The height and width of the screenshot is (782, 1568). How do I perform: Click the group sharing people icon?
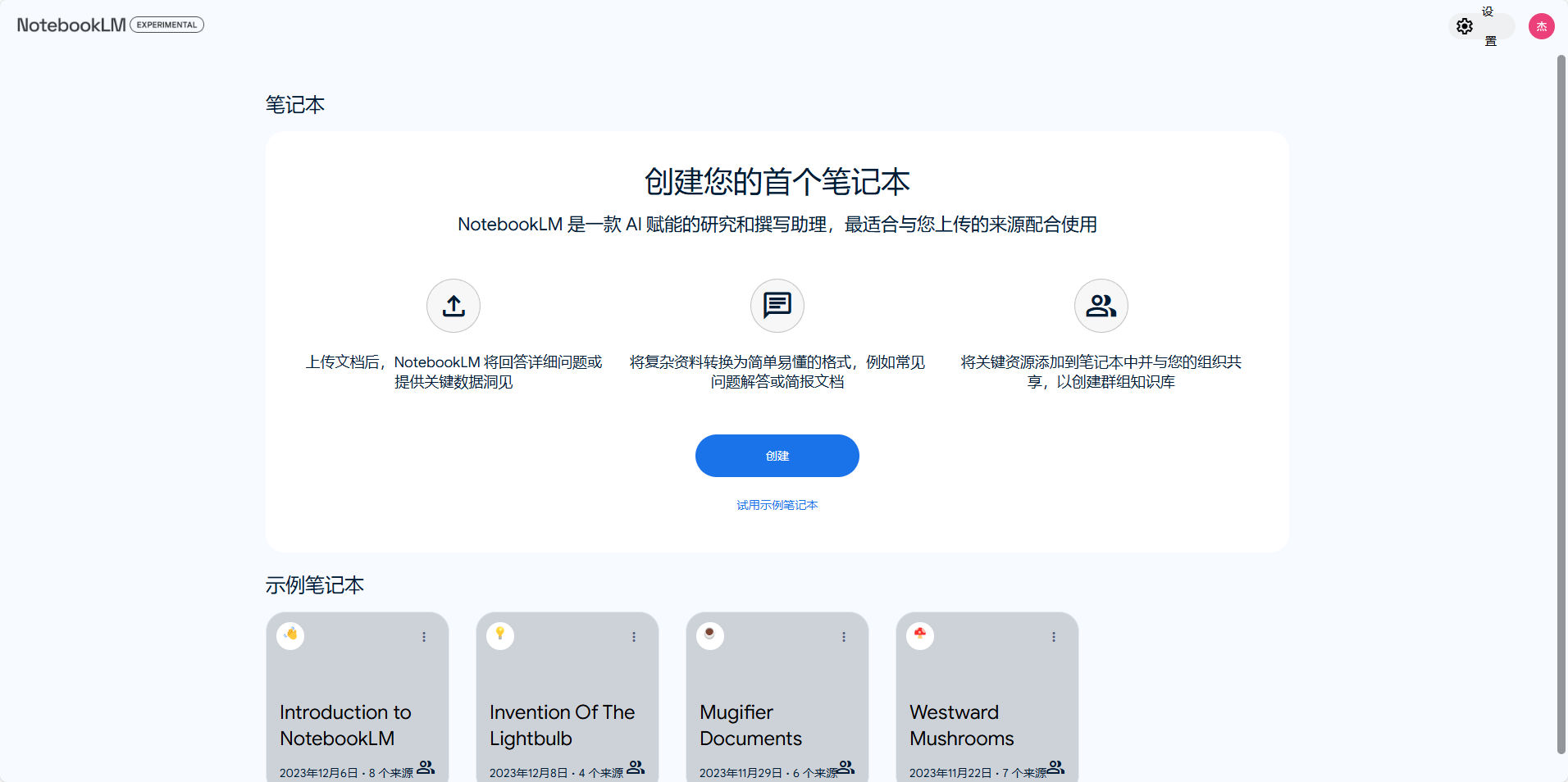(1101, 306)
